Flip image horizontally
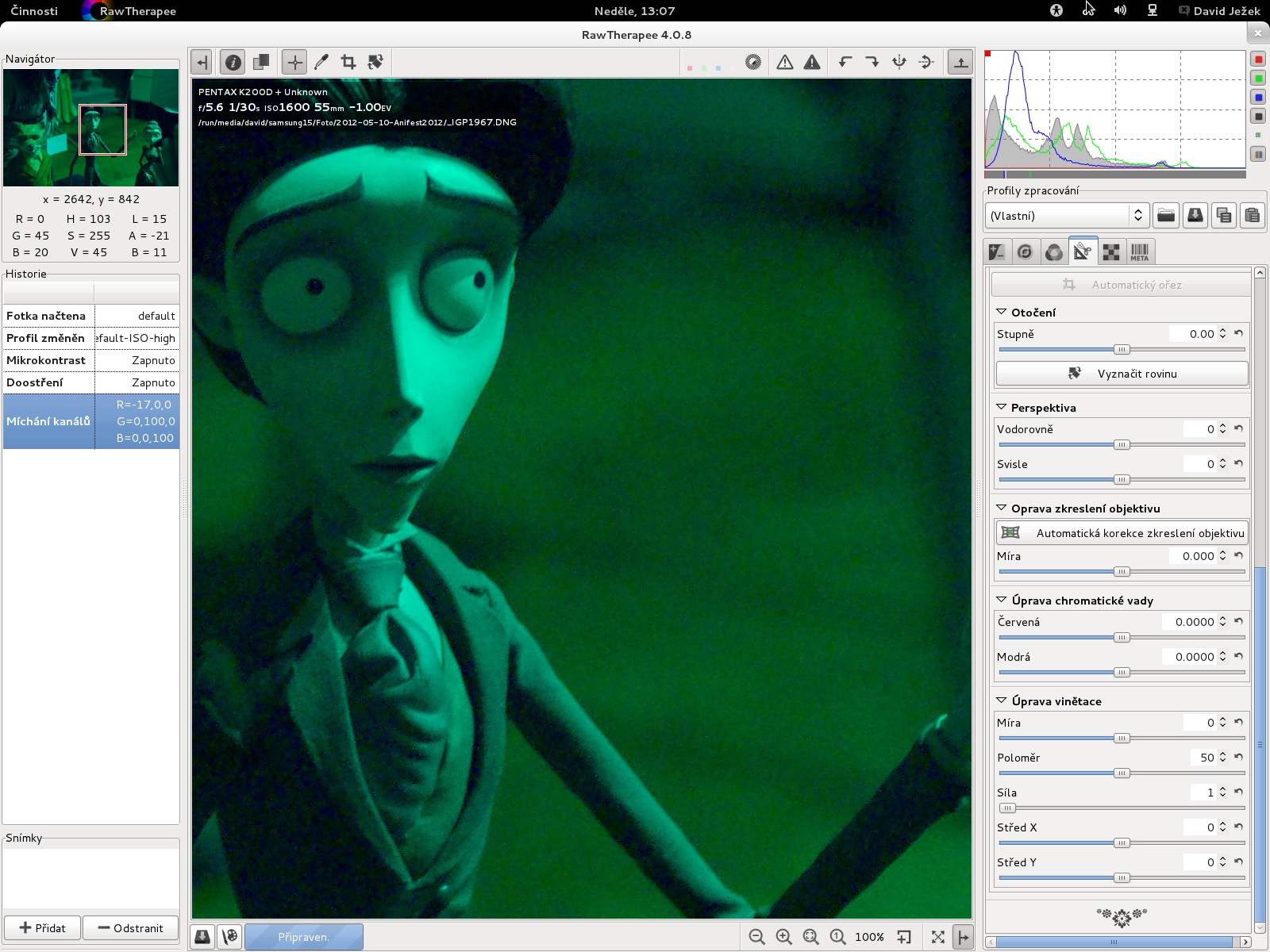 (x=899, y=62)
